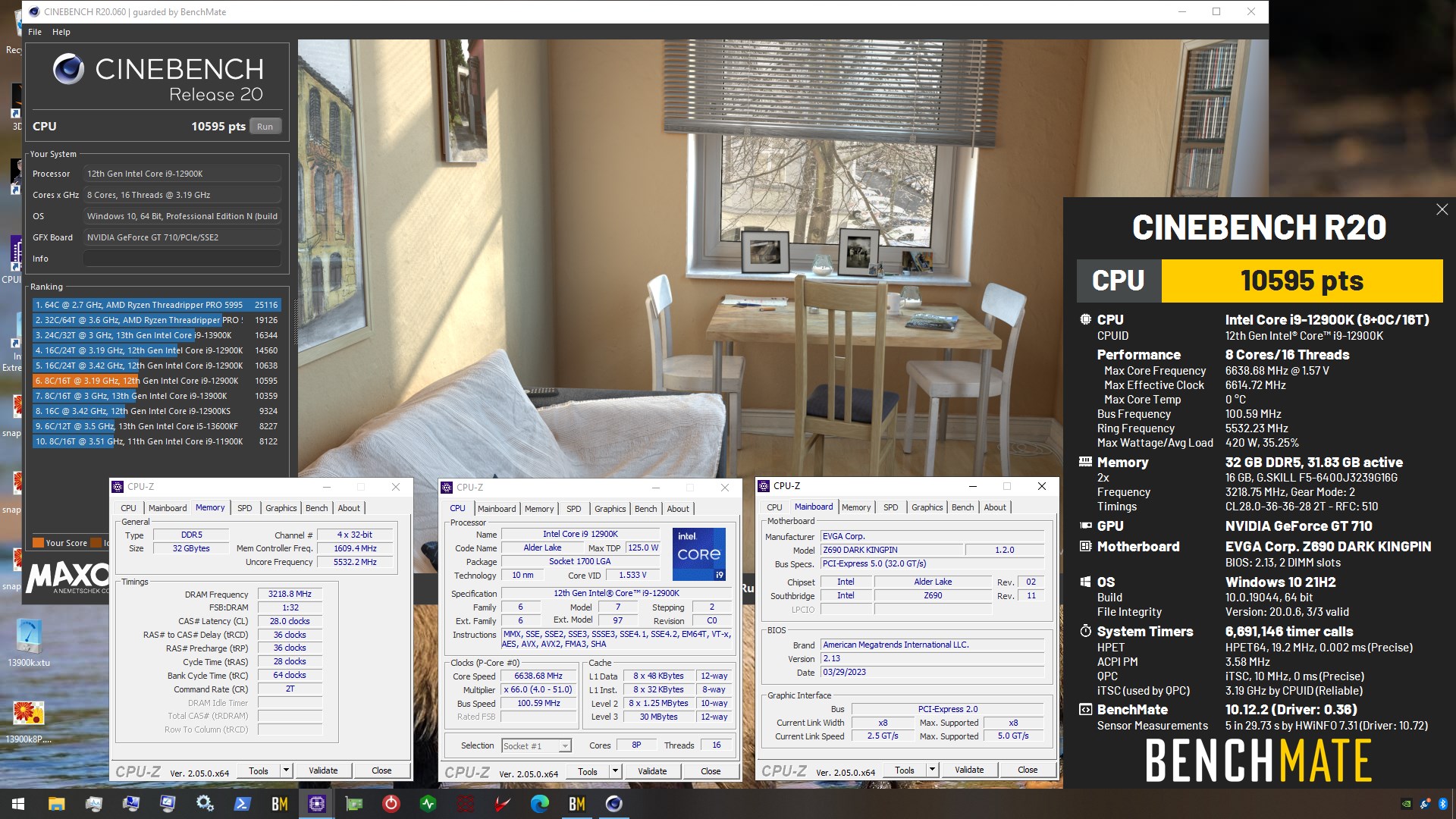Click the Run button next to the CPU score
The height and width of the screenshot is (819, 1456).
pyautogui.click(x=265, y=127)
